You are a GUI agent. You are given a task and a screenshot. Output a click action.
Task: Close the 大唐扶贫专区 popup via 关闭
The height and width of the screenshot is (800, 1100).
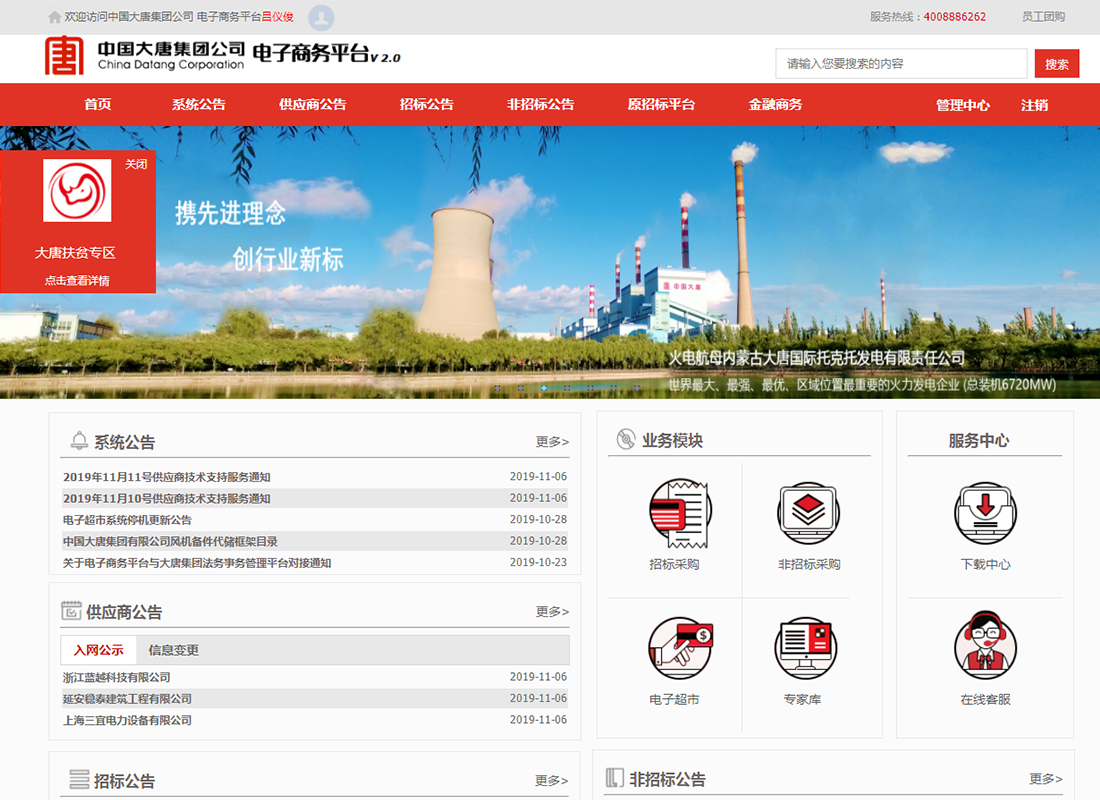click(136, 164)
